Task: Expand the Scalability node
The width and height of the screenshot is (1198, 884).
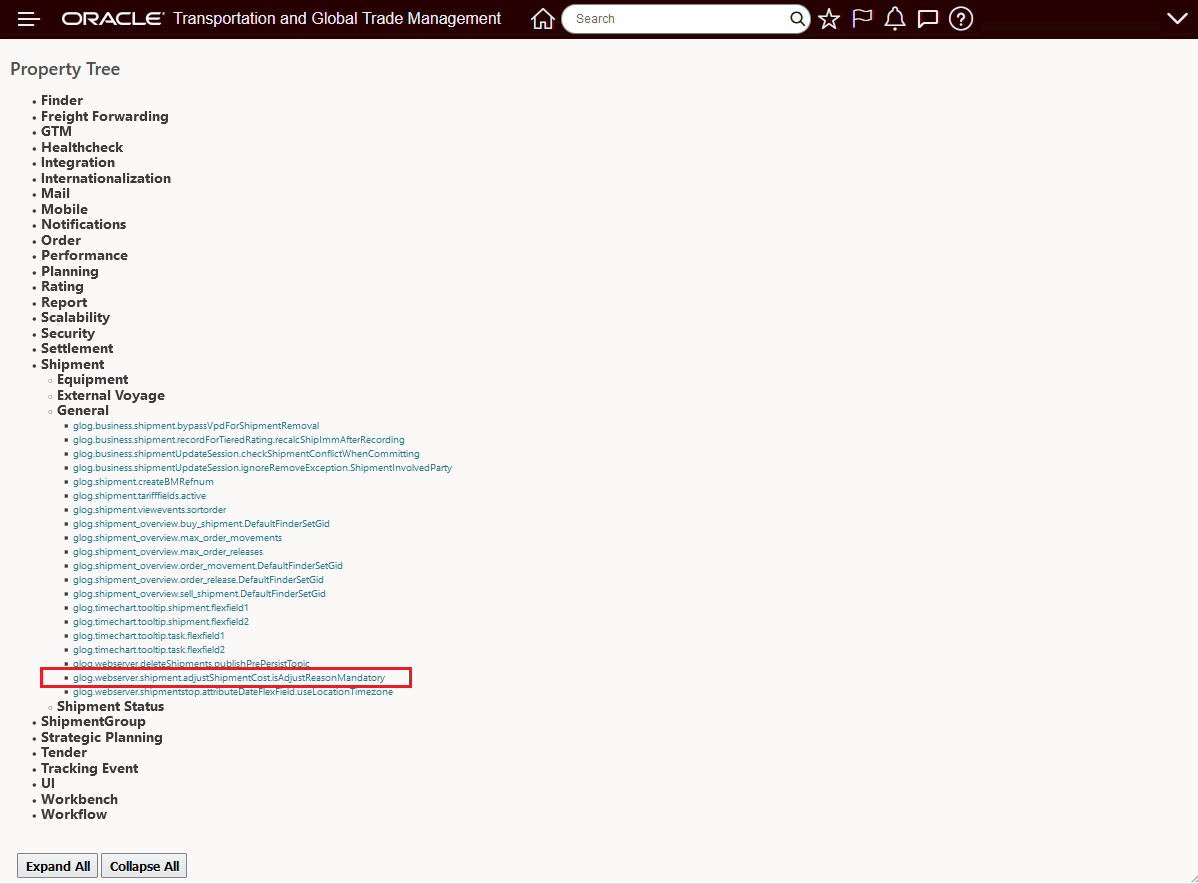Action: point(75,318)
